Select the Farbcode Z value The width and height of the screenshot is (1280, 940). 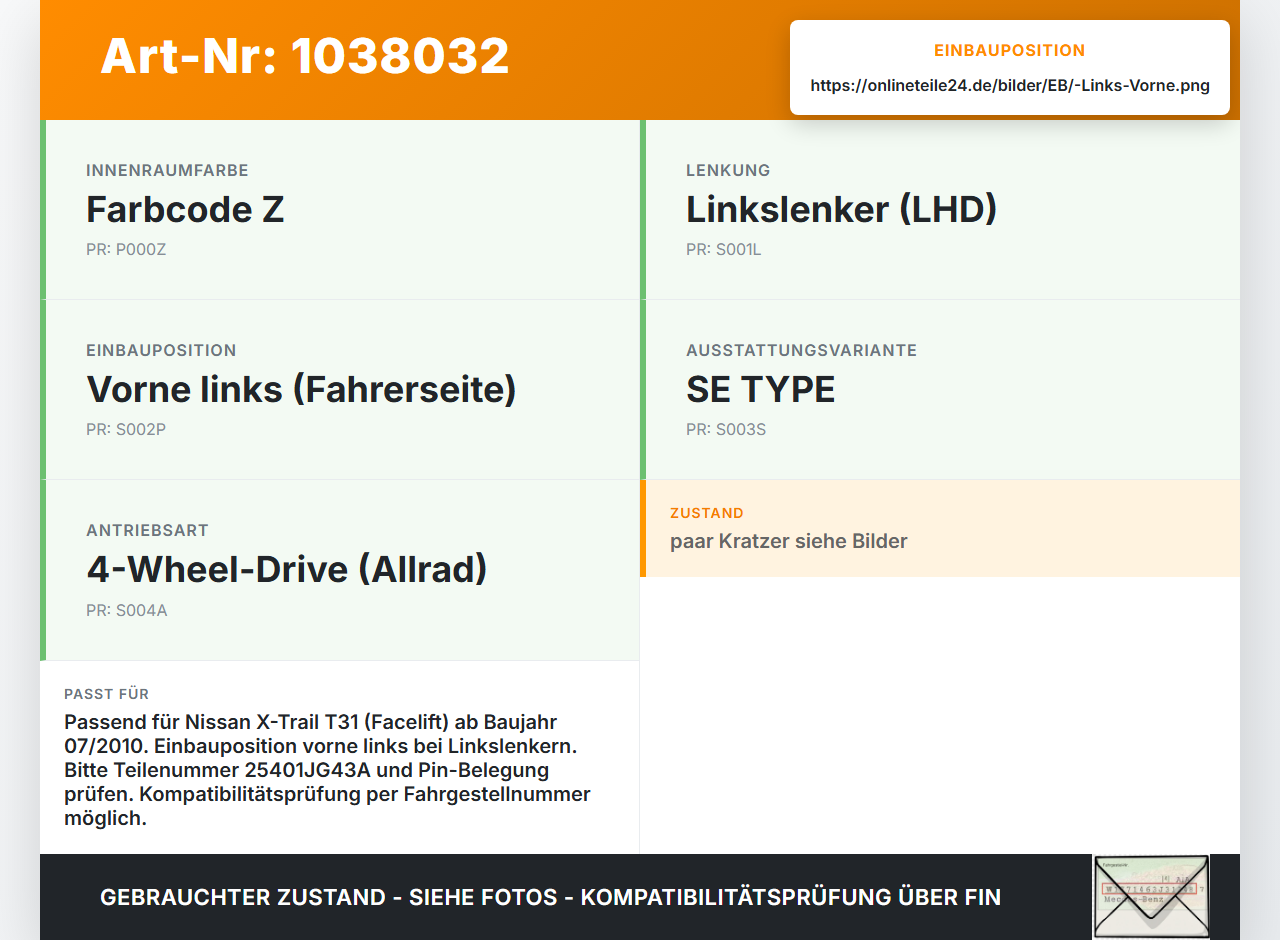point(185,210)
